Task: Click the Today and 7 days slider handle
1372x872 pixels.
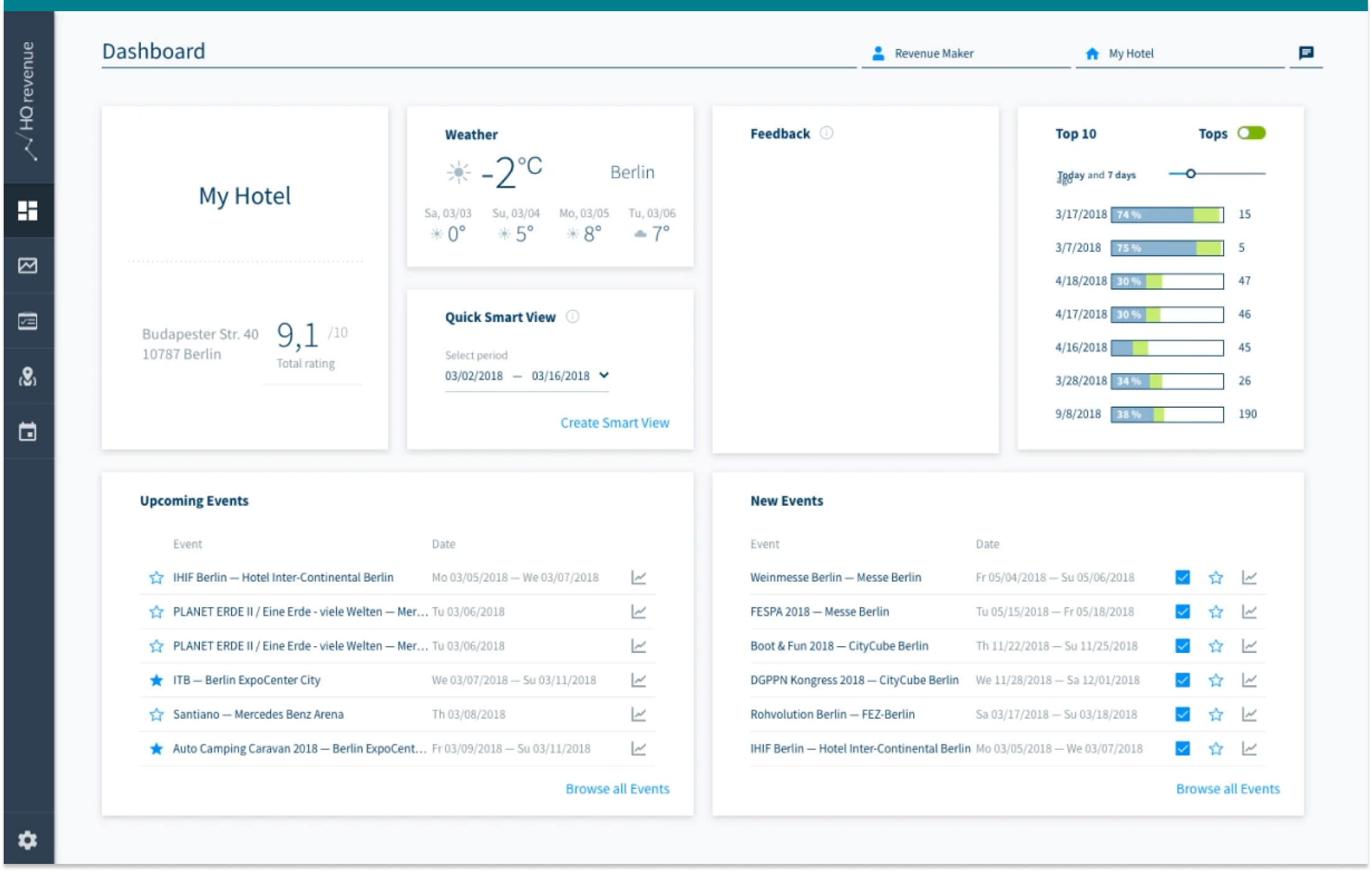Action: (x=1190, y=174)
